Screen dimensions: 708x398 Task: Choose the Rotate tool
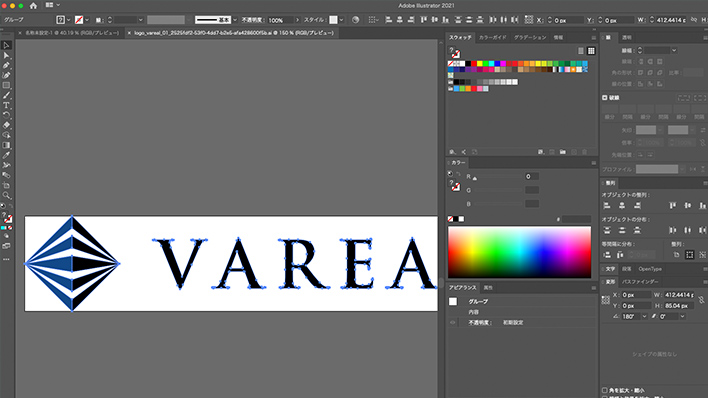pos(6,115)
